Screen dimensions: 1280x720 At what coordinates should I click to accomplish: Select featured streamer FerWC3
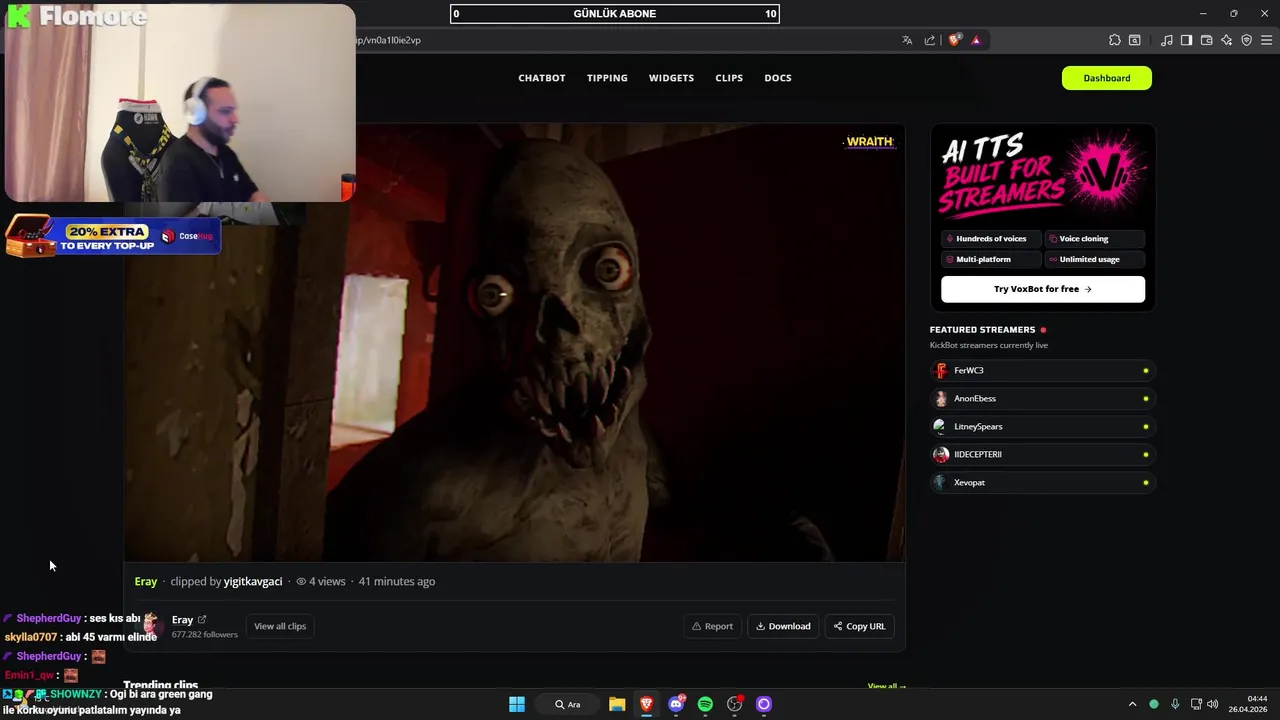1043,370
